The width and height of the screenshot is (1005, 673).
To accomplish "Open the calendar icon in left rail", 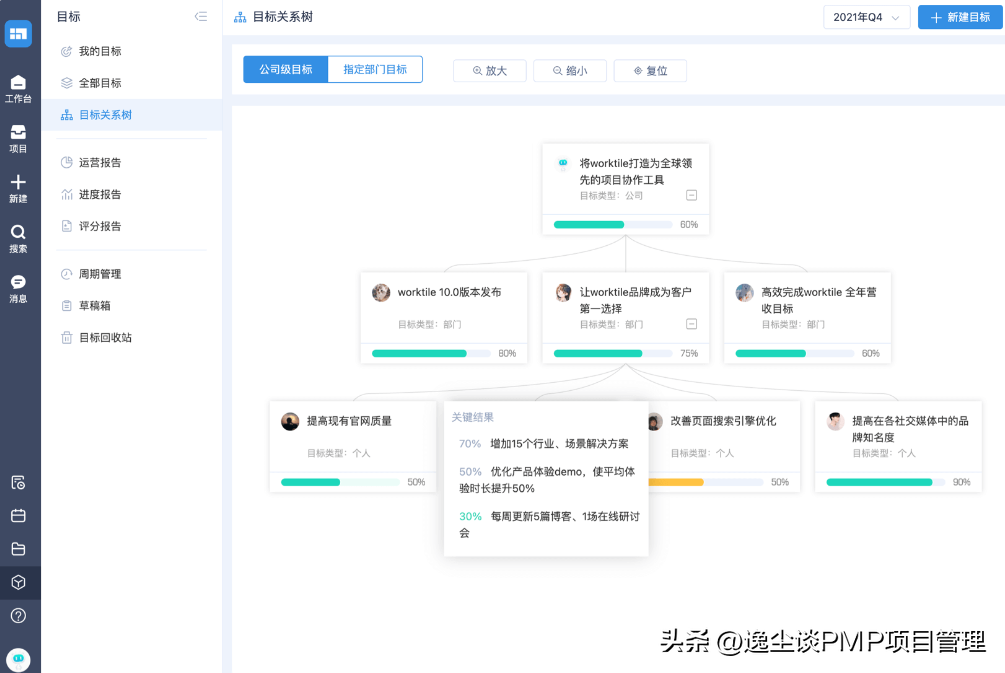I will tap(18, 516).
